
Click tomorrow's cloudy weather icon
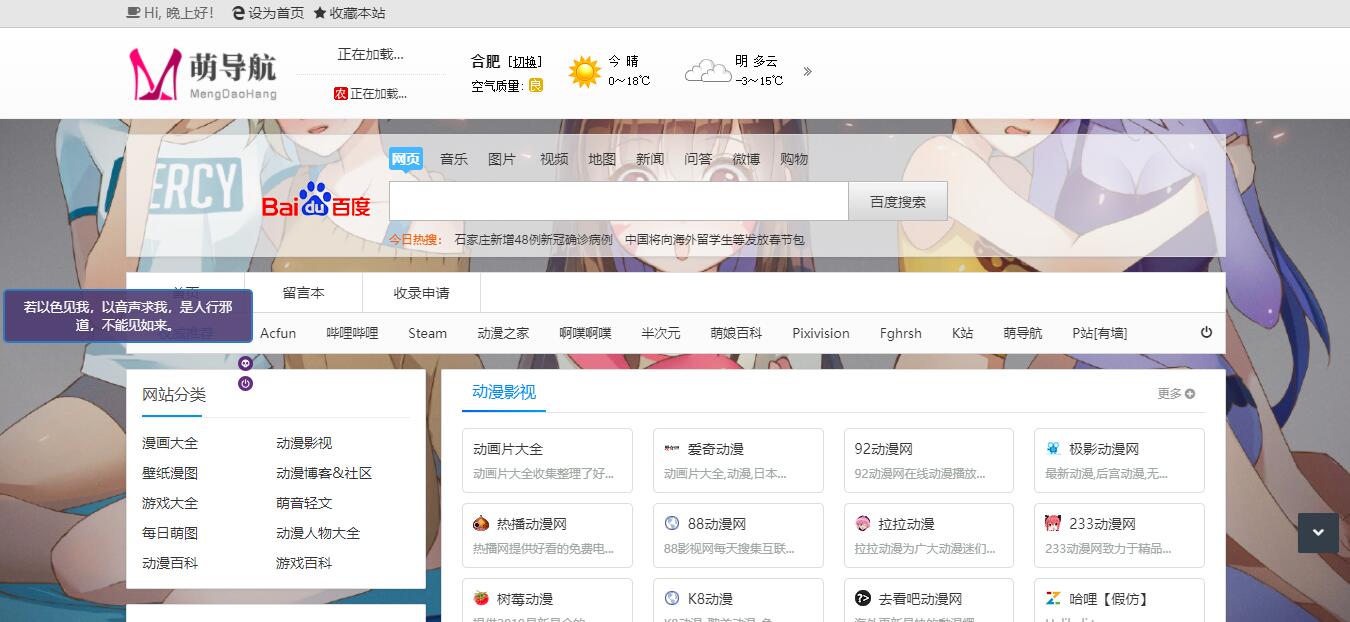[x=707, y=72]
